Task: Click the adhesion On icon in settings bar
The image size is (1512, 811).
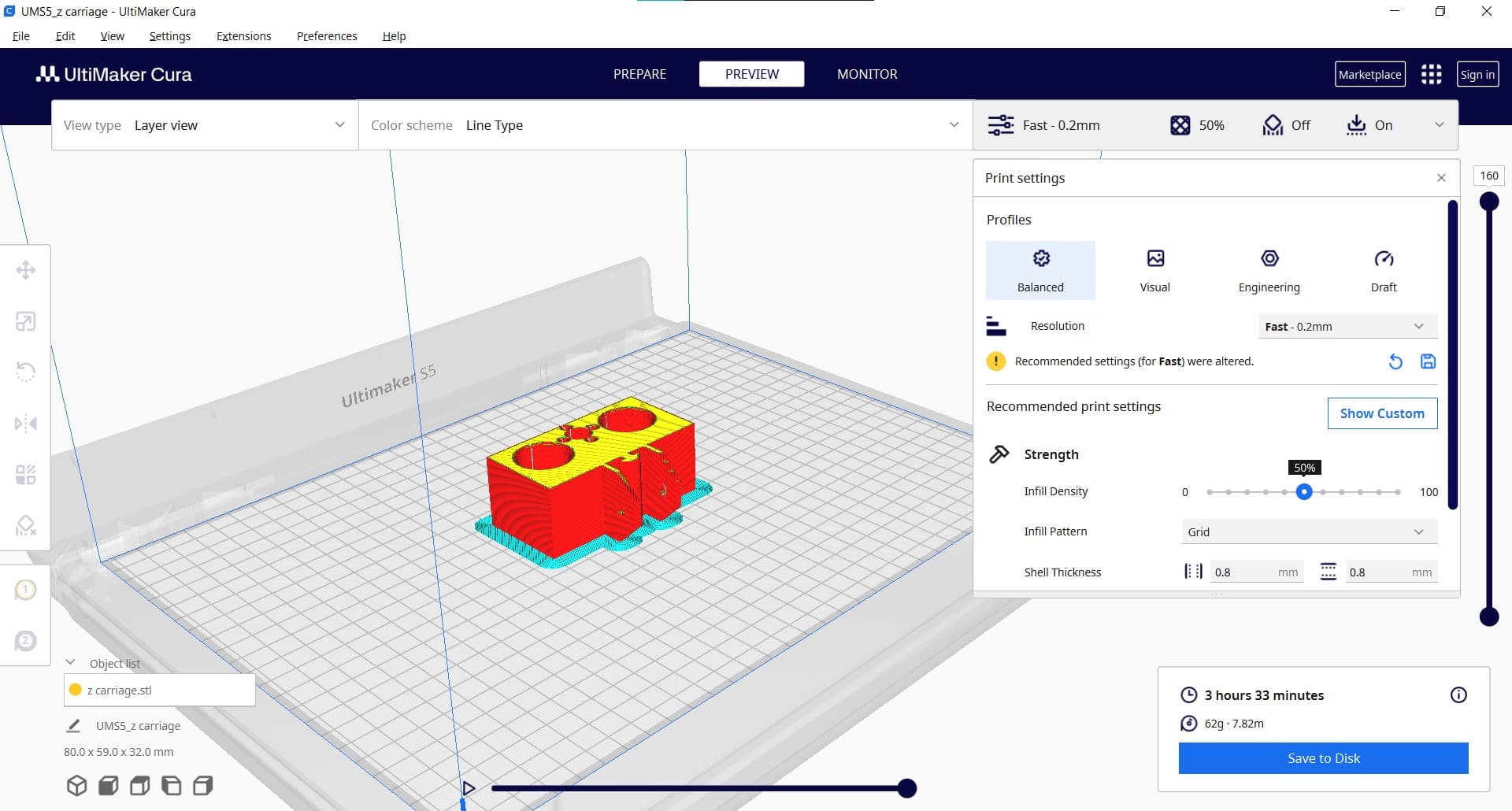Action: pos(1356,125)
